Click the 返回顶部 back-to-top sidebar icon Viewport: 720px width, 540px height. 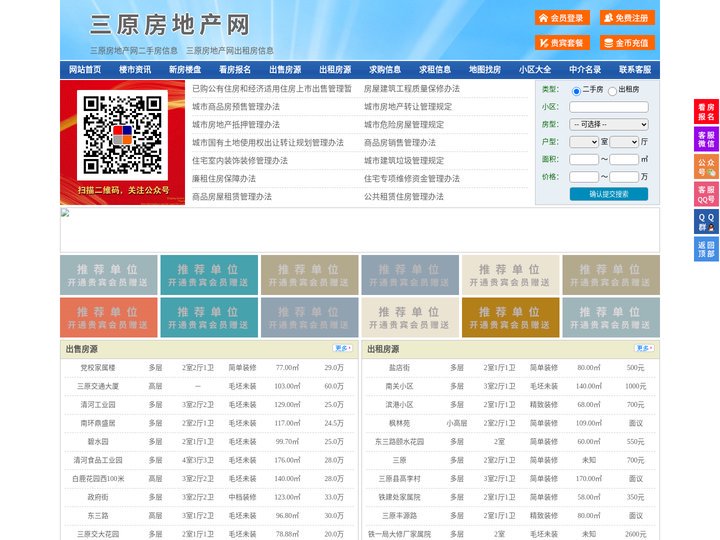(x=706, y=249)
